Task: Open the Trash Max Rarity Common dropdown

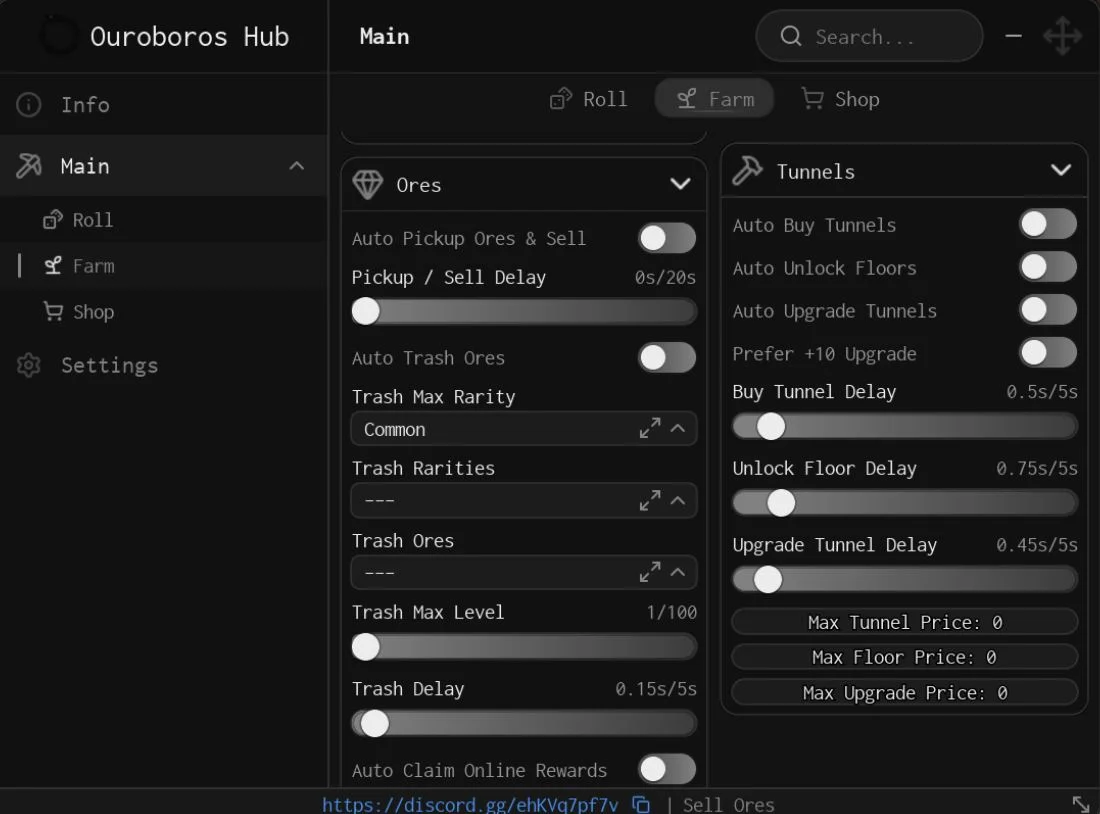Action: [523, 429]
